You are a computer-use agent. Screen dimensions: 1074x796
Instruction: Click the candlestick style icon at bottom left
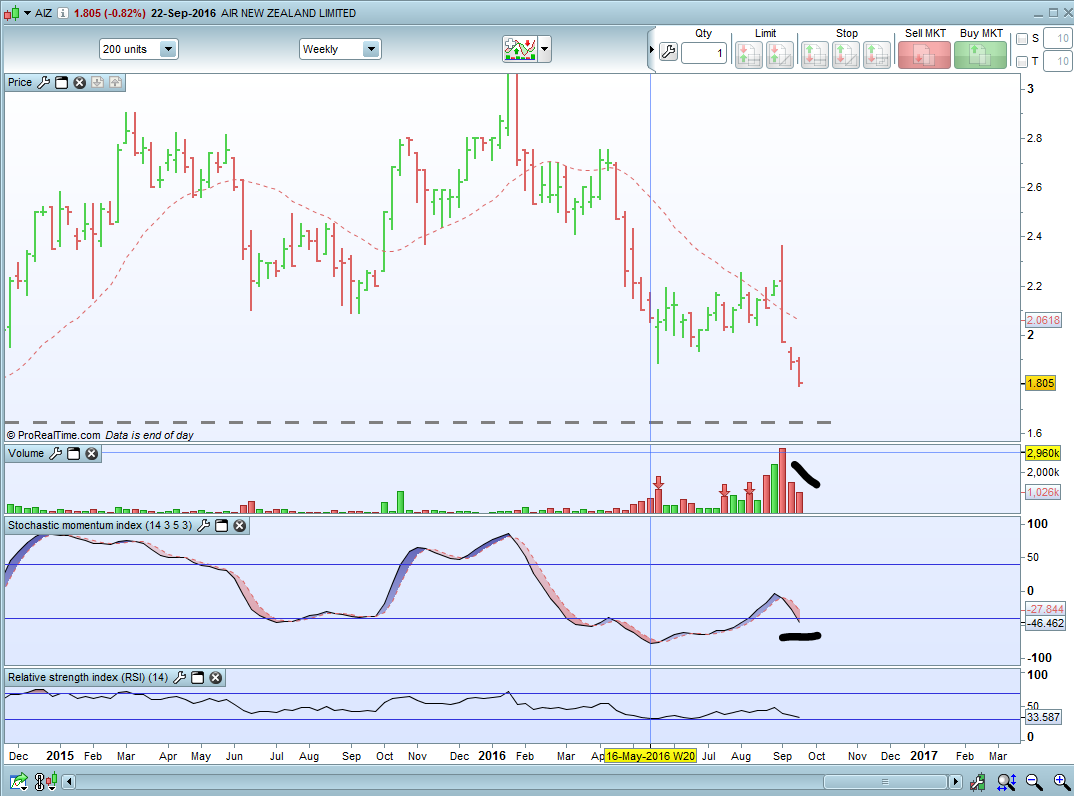45,781
